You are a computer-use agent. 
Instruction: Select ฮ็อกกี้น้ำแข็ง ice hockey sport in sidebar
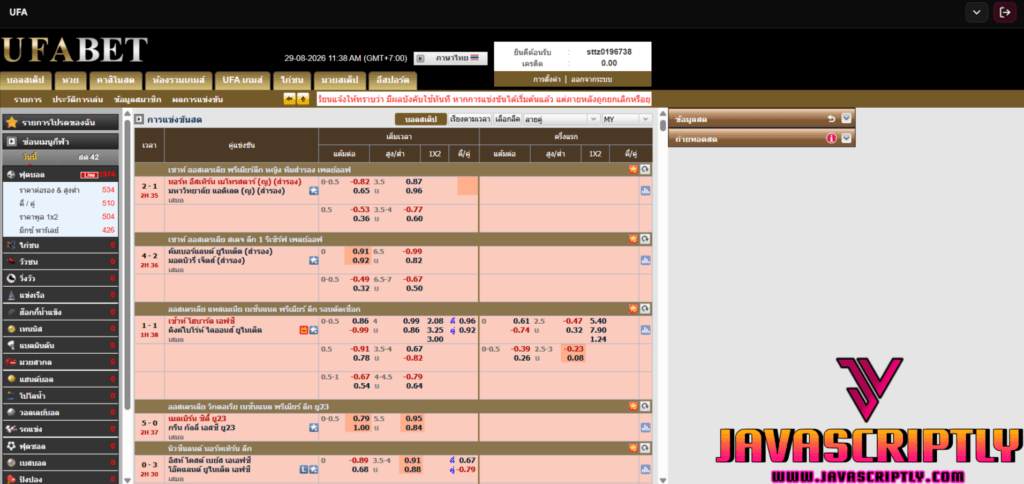pyautogui.click(x=61, y=312)
